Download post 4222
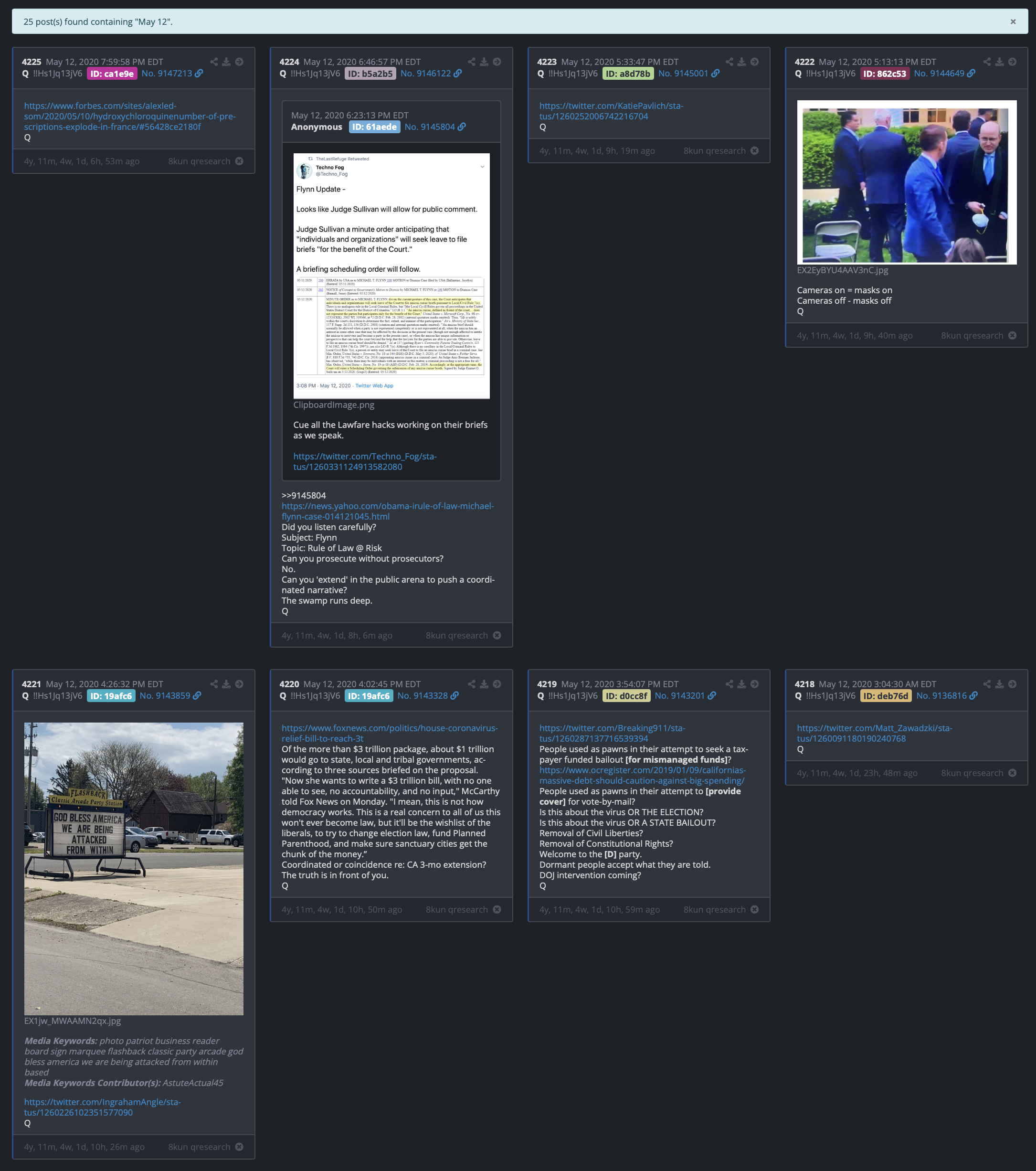Viewport: 1036px width, 1171px height. pos(999,62)
